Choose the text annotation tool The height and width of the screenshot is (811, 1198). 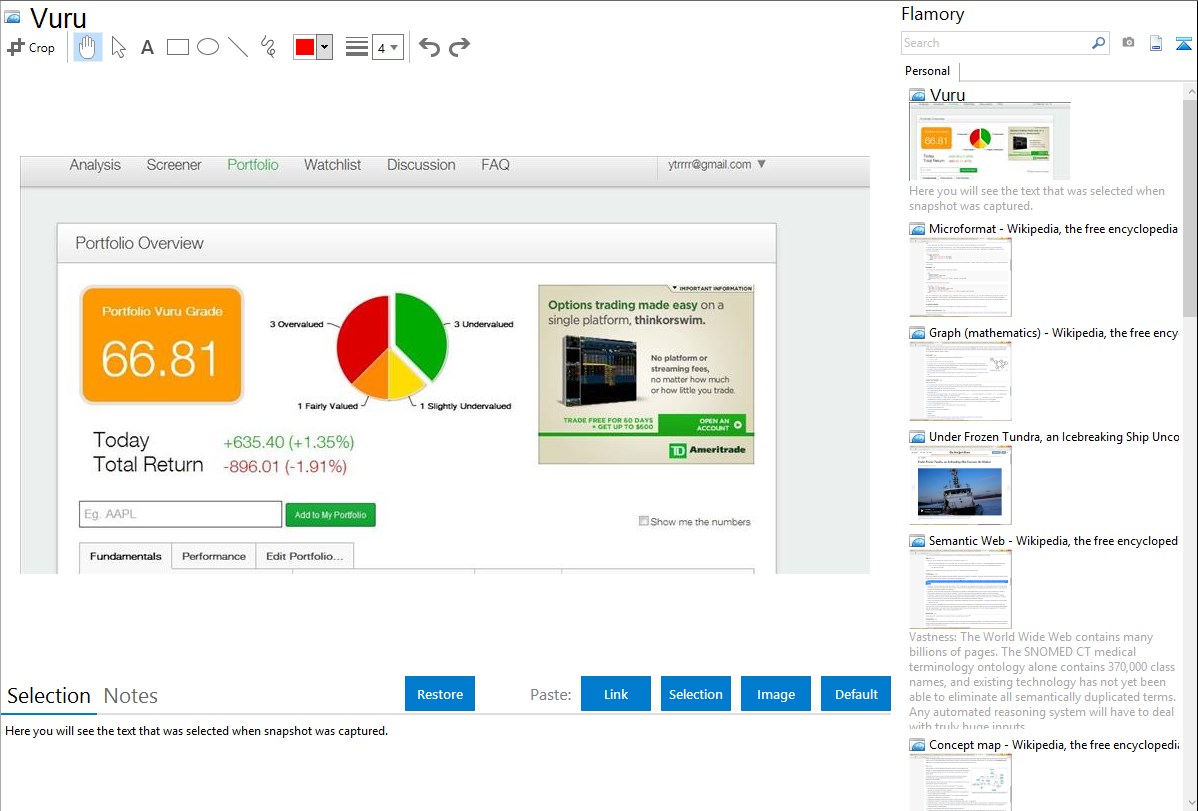tap(147, 47)
